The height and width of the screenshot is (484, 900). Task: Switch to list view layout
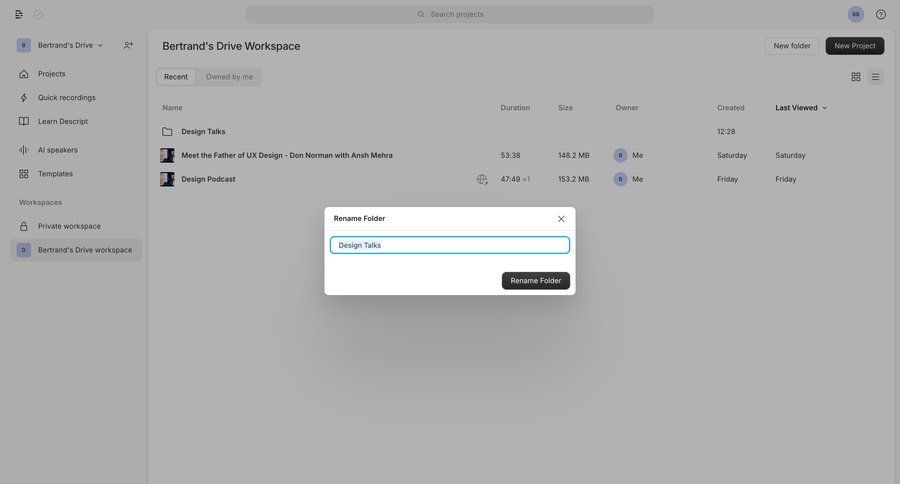pos(875,77)
